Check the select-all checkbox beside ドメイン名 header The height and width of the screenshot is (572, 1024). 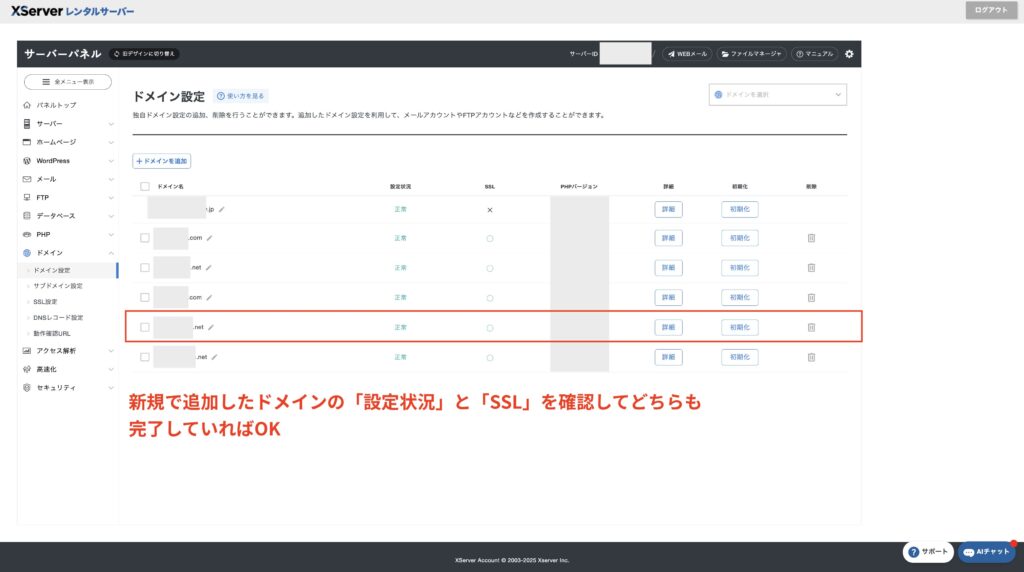145,186
